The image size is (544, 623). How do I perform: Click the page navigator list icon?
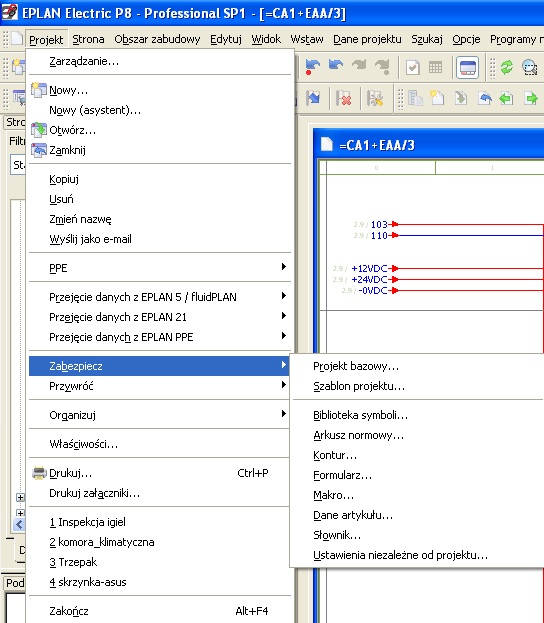415,98
